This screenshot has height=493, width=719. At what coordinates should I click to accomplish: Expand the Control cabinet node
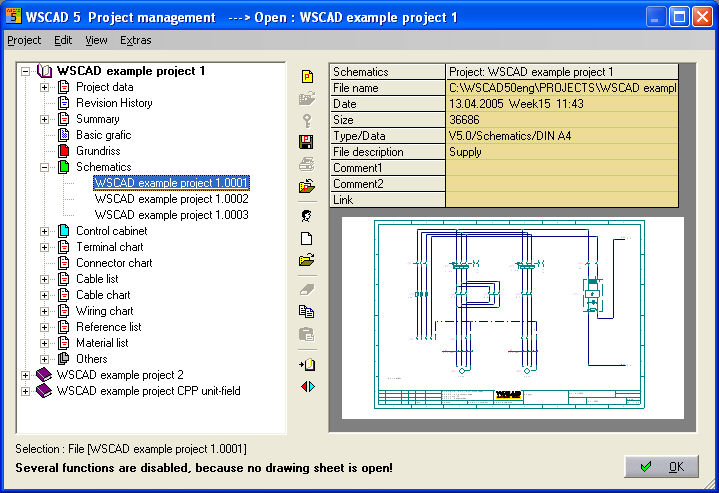pos(44,231)
